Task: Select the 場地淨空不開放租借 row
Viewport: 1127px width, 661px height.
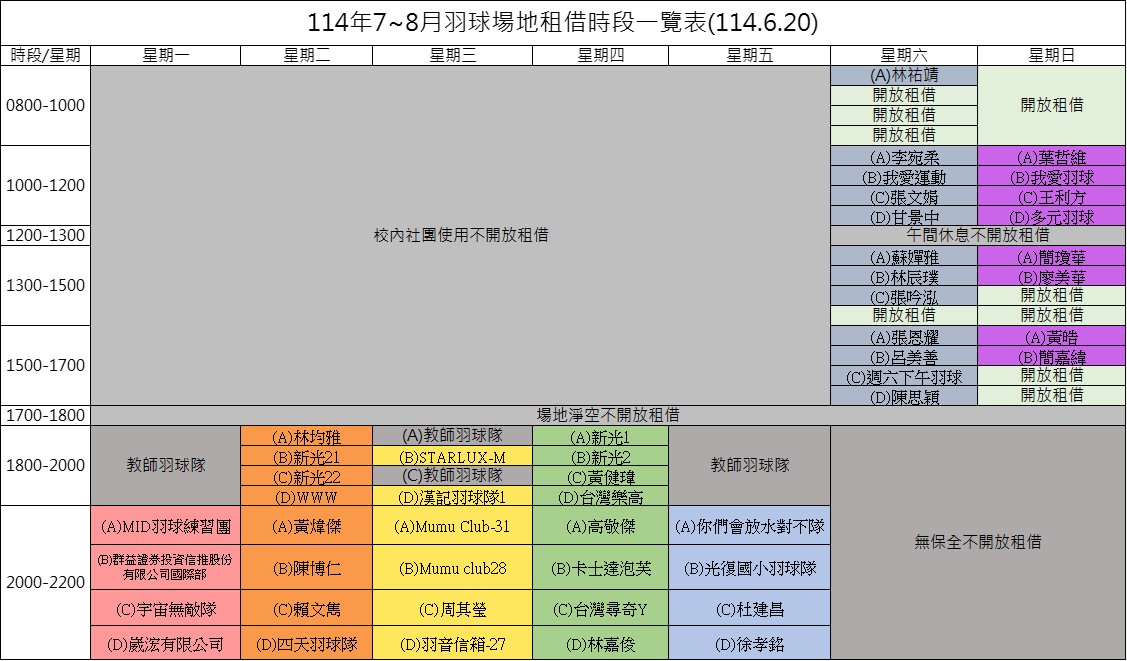Action: tap(608, 415)
